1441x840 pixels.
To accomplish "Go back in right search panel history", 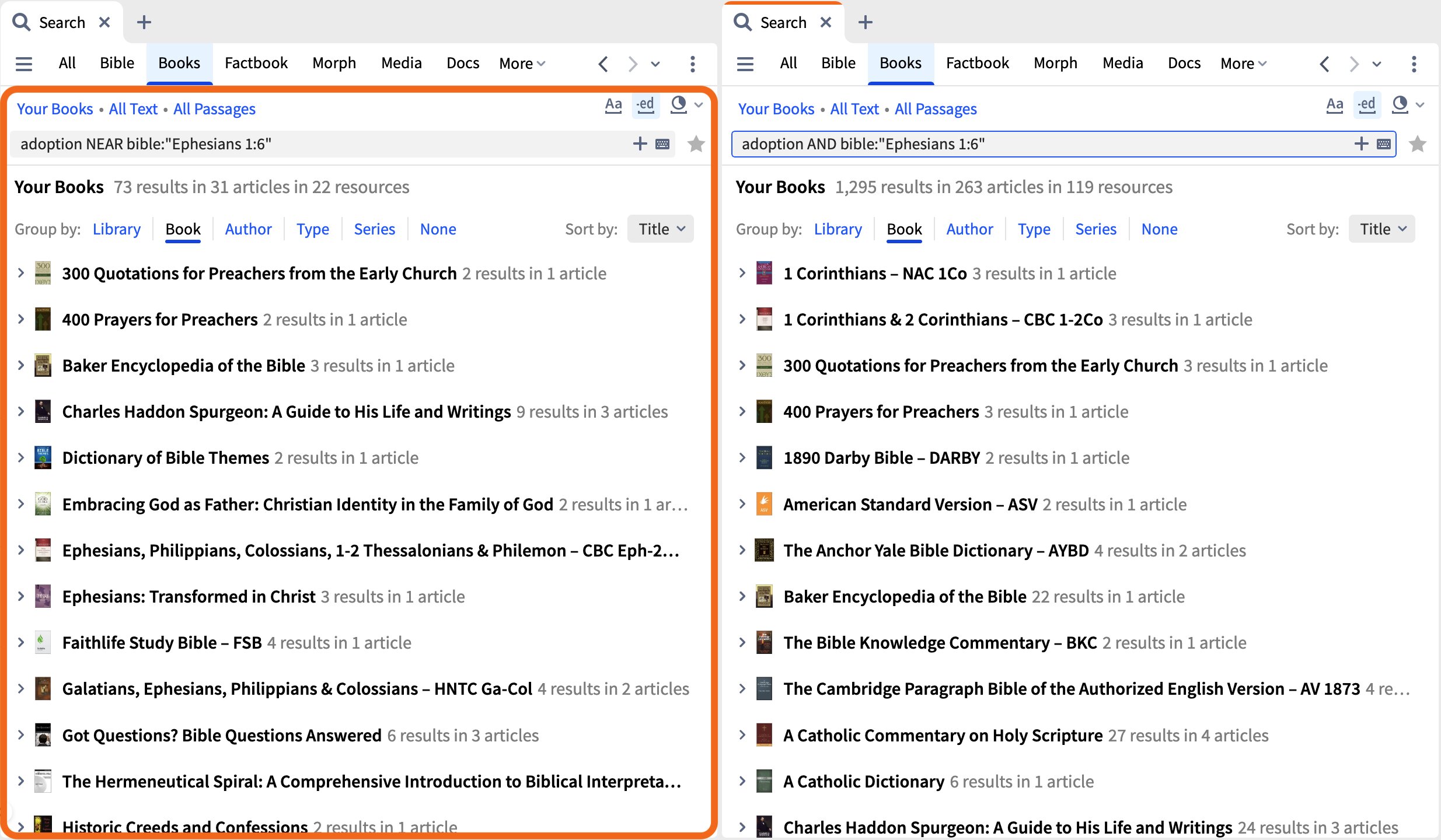I will pyautogui.click(x=1325, y=64).
